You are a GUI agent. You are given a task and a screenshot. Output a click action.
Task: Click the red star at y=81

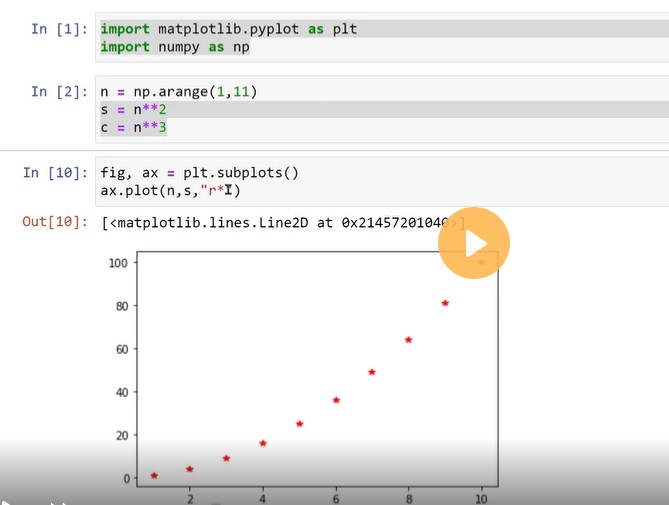445,303
